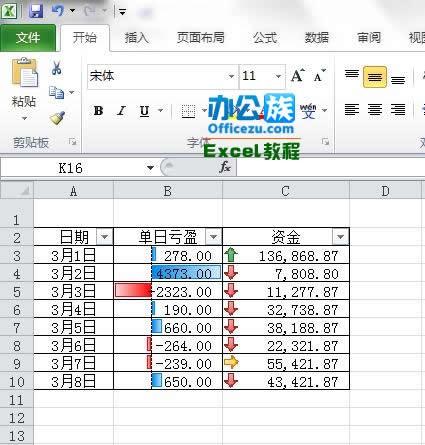
Task: Switch to the 插入 ribbon tab
Action: (x=137, y=38)
